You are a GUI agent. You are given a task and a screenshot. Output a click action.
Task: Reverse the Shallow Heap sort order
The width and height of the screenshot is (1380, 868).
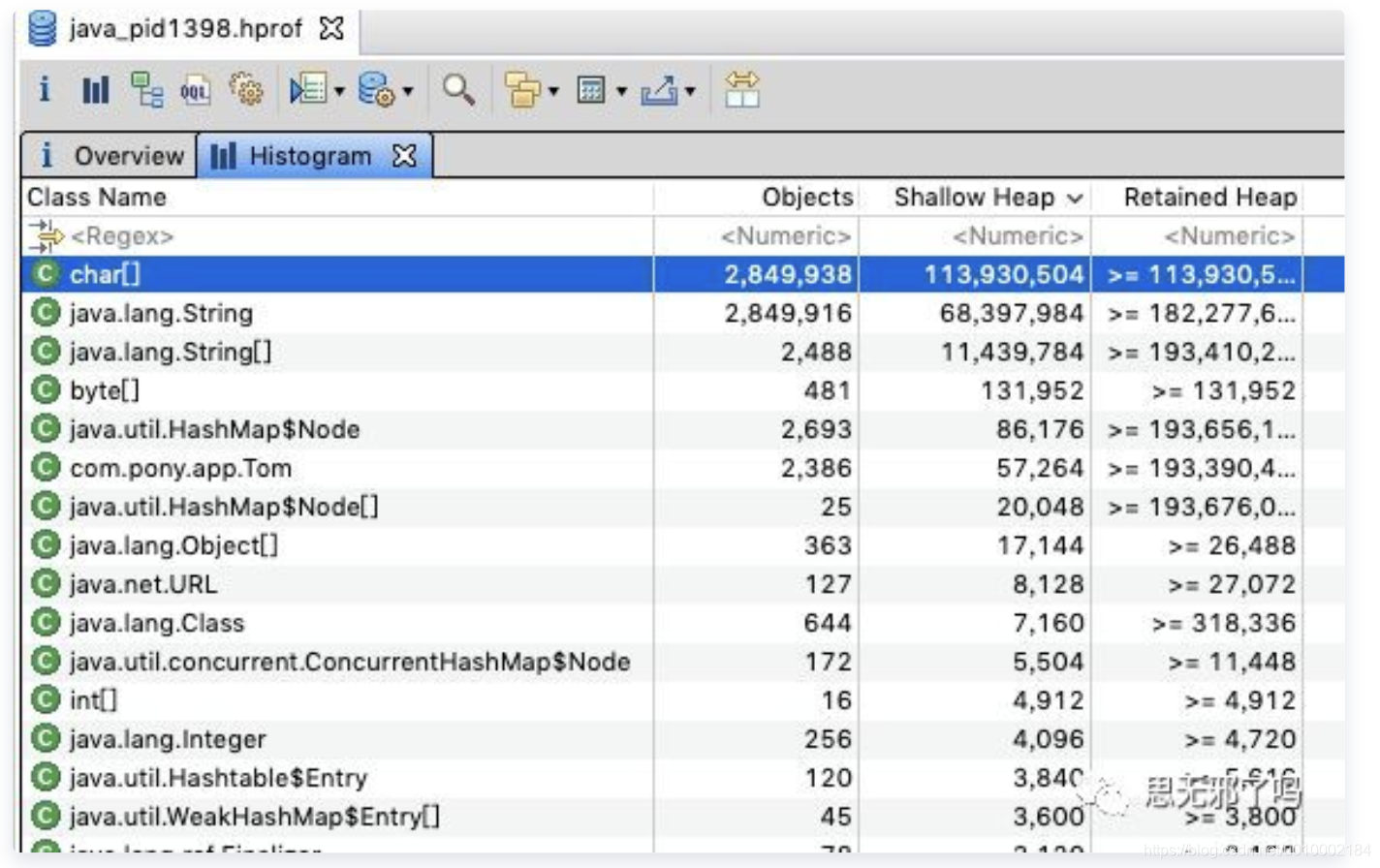click(979, 197)
